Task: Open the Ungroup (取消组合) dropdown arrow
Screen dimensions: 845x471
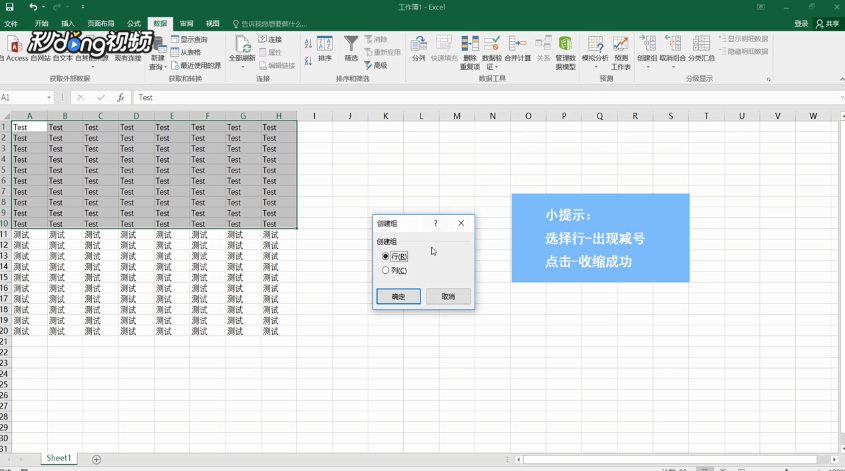Action: pos(673,66)
